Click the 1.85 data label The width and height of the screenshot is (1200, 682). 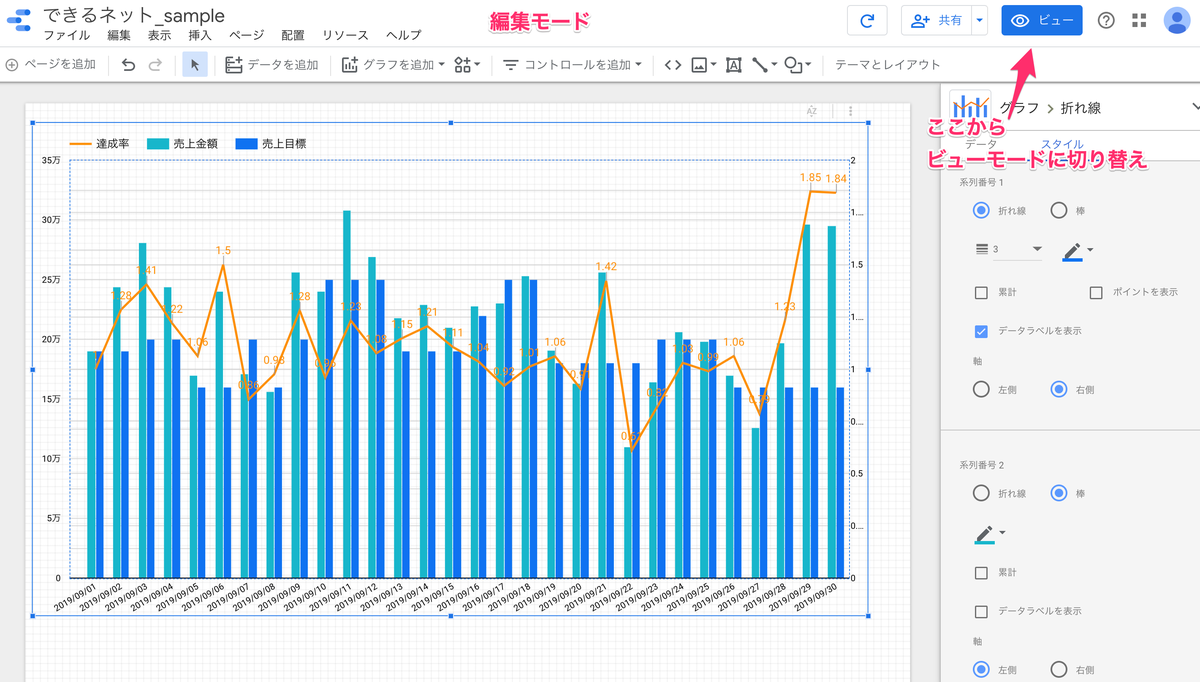click(811, 178)
